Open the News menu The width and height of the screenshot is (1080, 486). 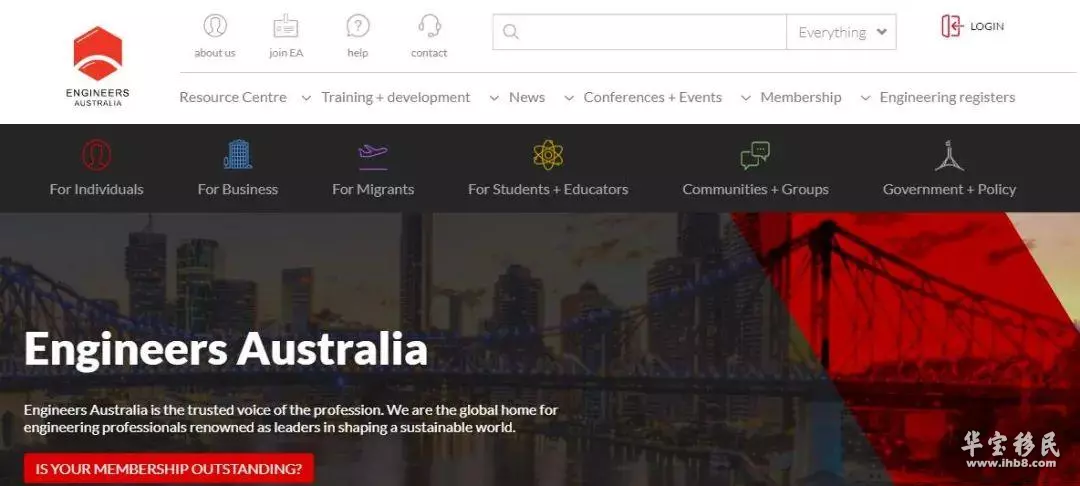click(x=527, y=98)
